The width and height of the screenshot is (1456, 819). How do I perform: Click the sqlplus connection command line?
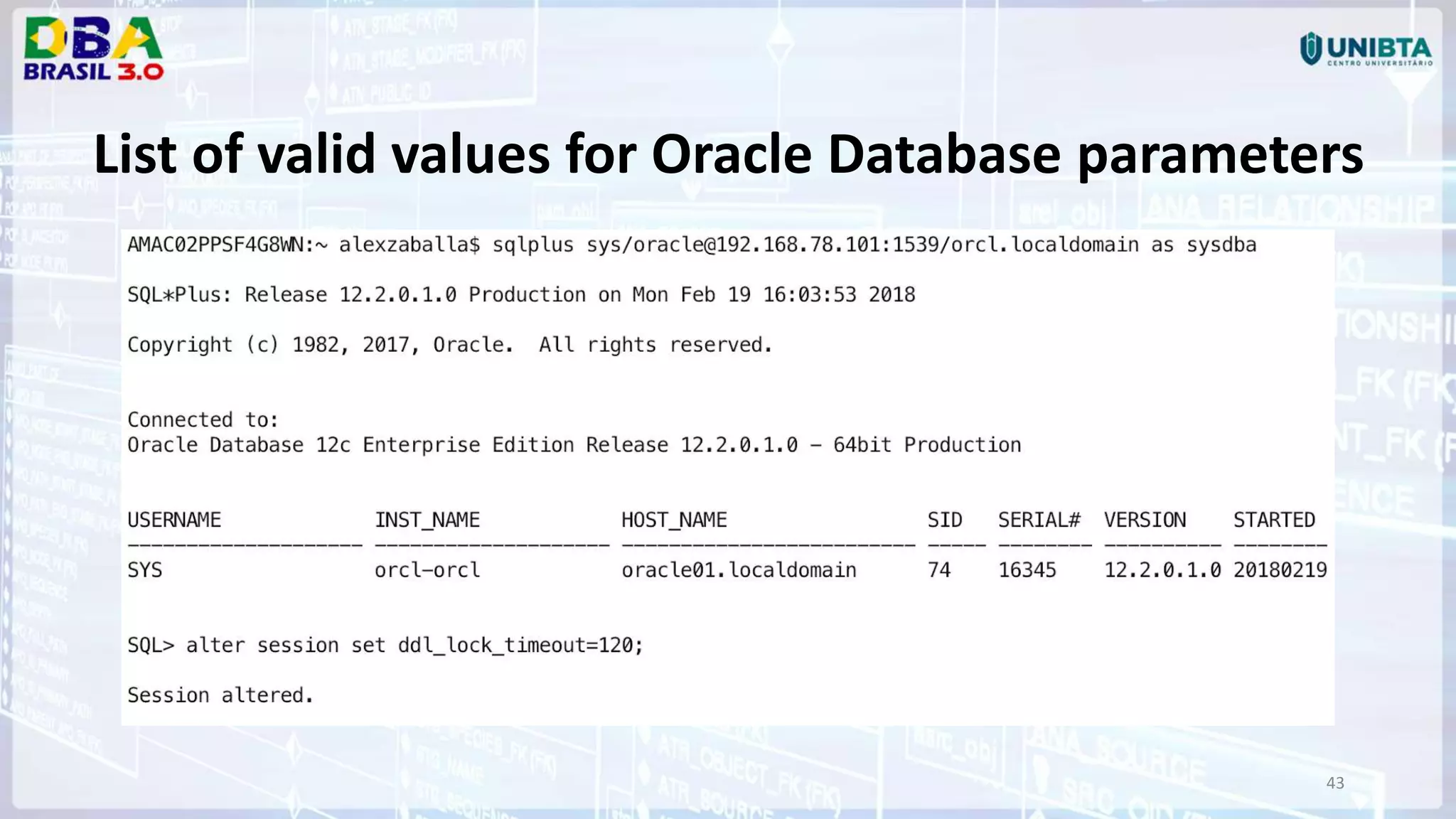click(x=691, y=245)
